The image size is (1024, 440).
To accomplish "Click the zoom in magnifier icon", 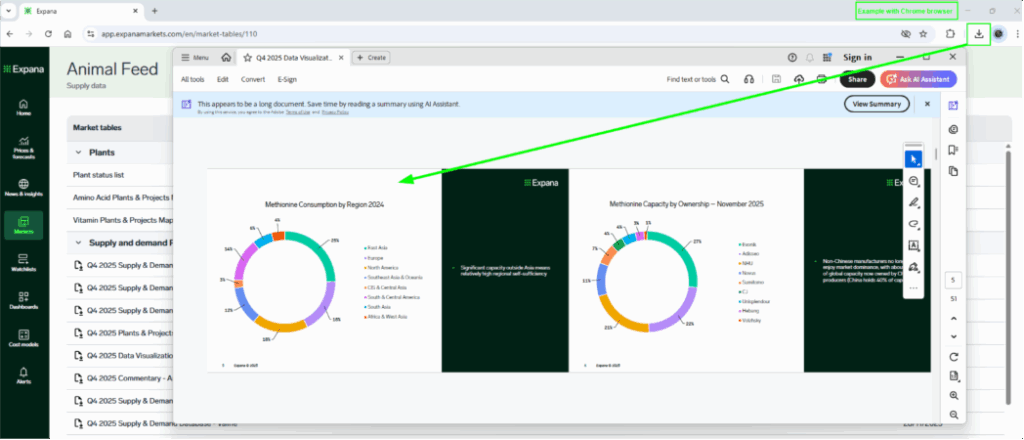I will click(954, 395).
